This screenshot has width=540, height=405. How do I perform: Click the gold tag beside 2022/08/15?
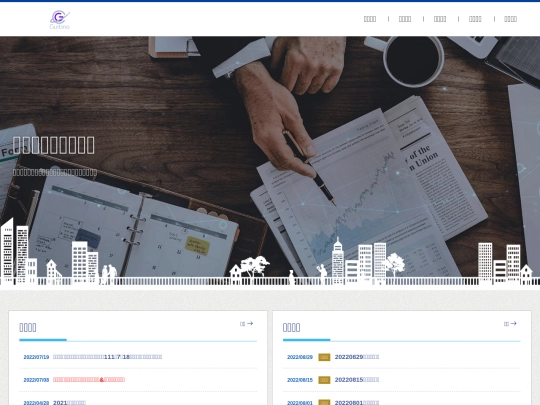pos(324,380)
